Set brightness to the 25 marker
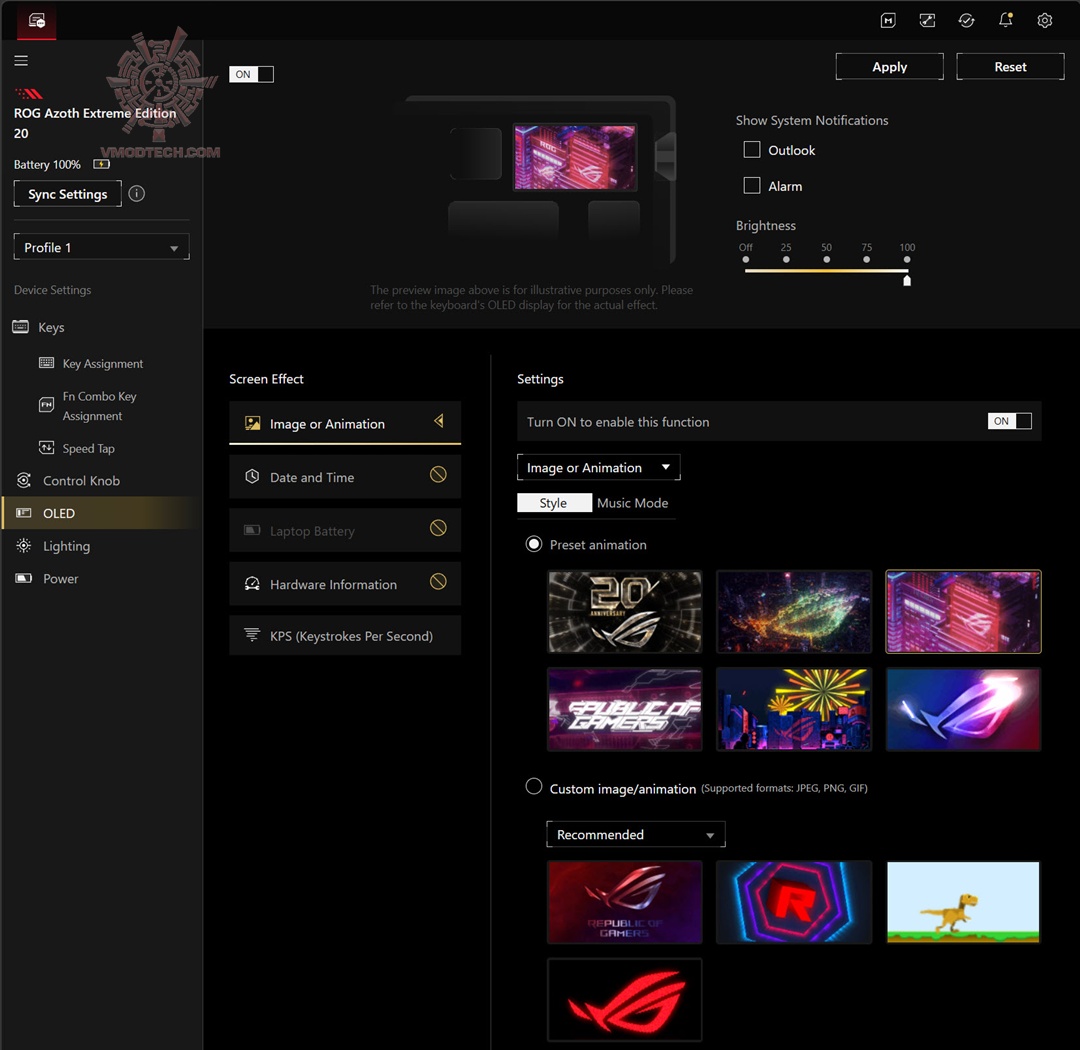The height and width of the screenshot is (1050, 1080). pos(786,259)
